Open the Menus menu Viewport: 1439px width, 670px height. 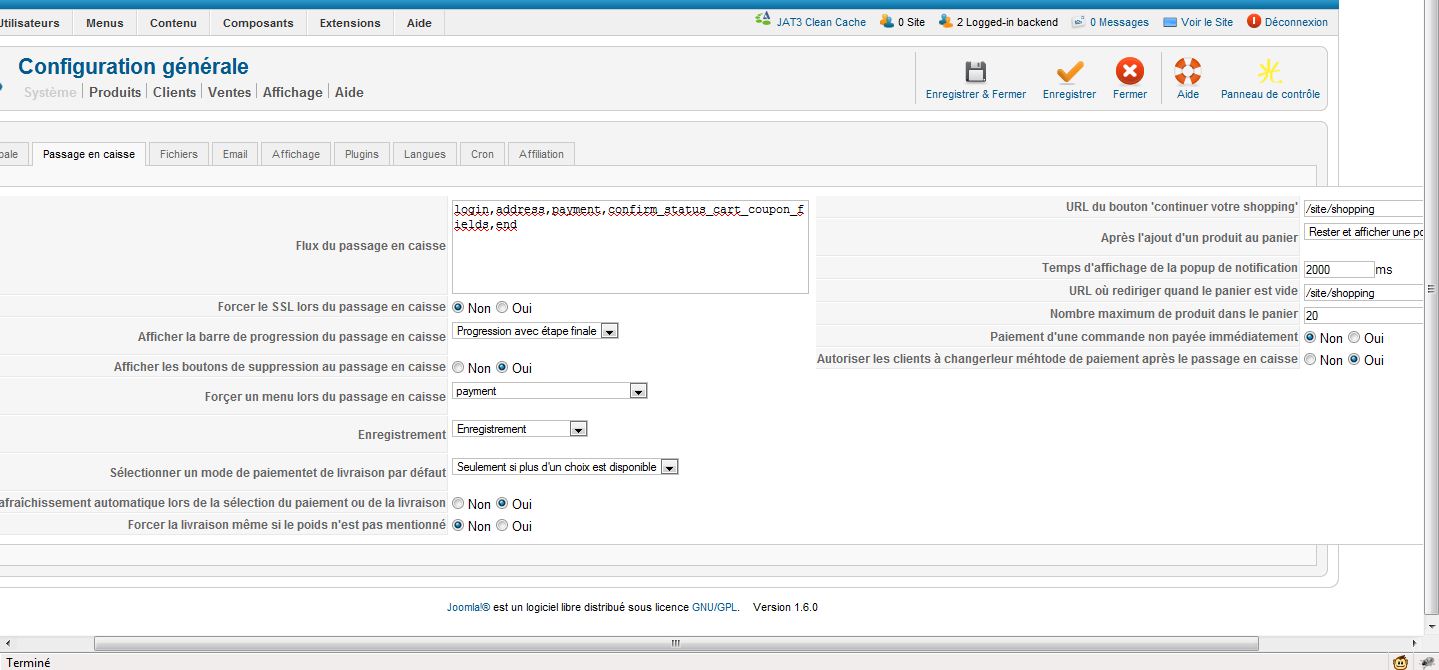click(x=105, y=23)
